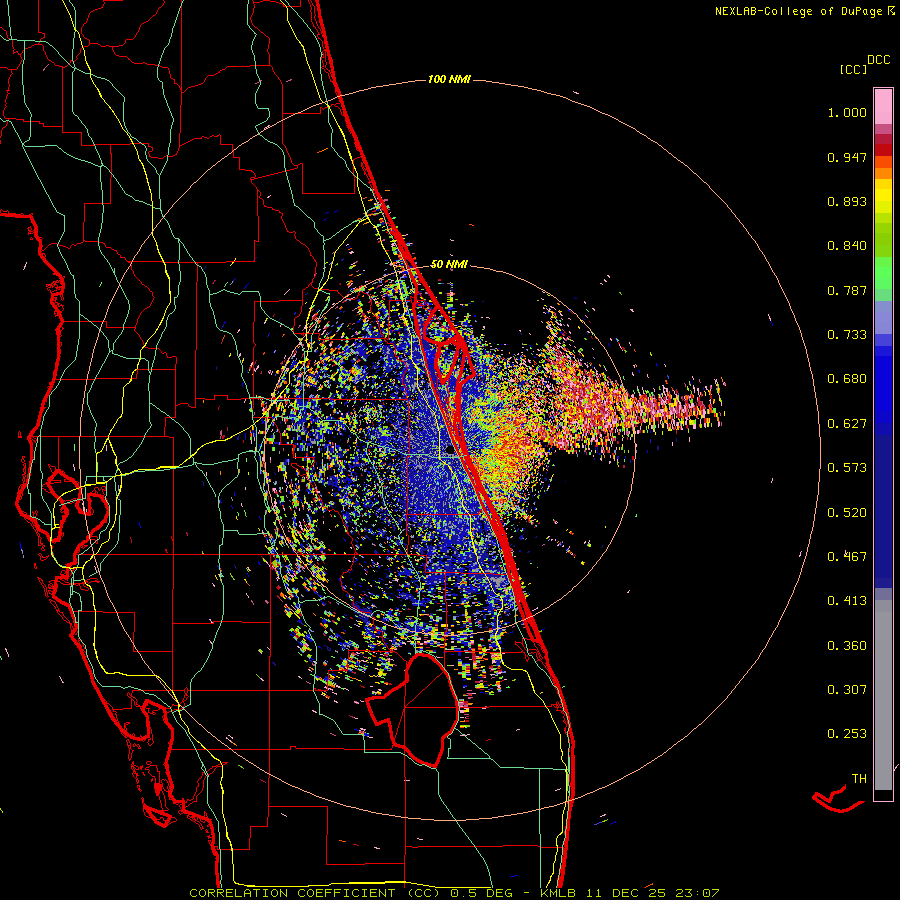Select the 0.413 scale value
Screen dimensions: 900x900
(847, 601)
